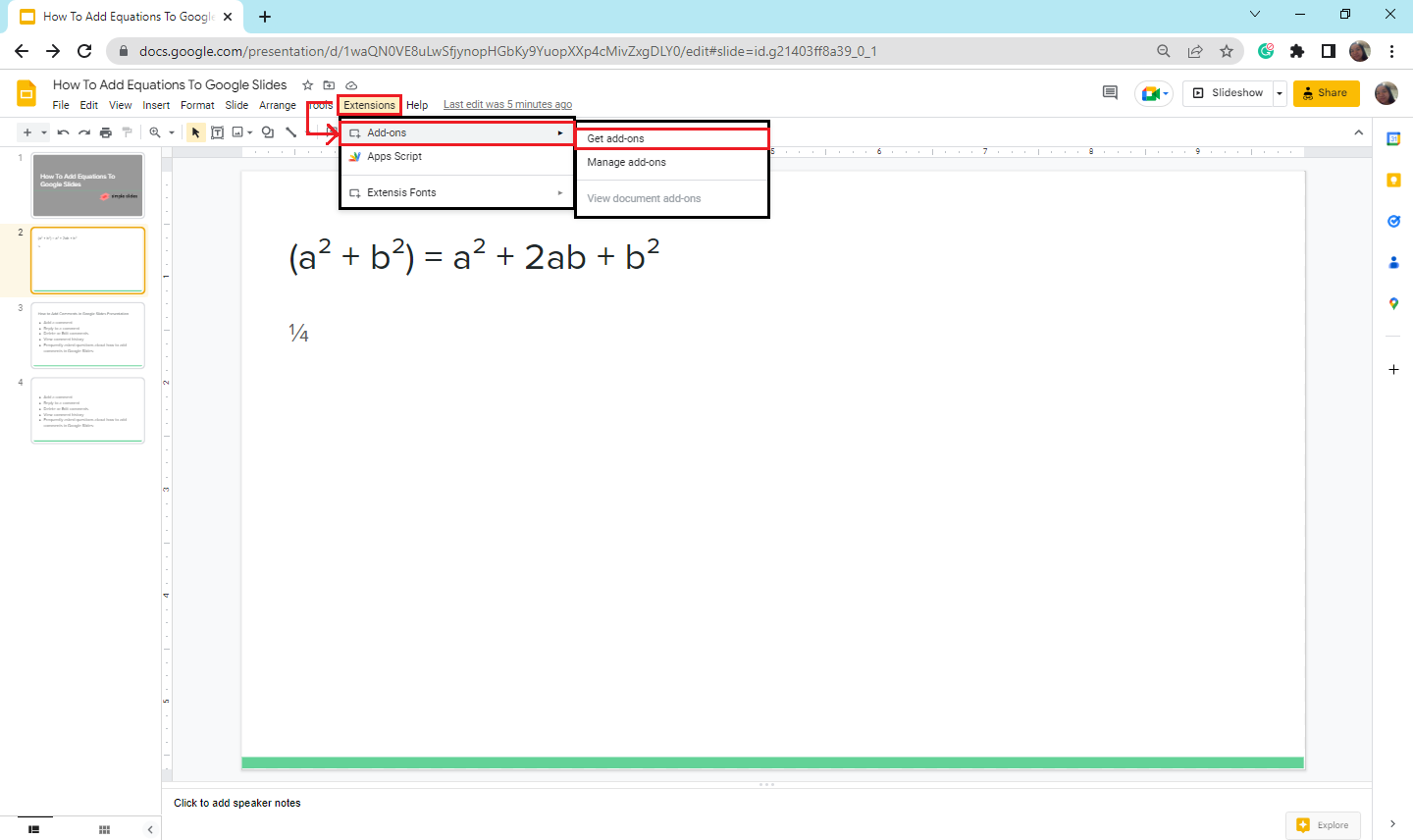1413x840 pixels.
Task: Open the last edit history link
Action: tap(507, 105)
